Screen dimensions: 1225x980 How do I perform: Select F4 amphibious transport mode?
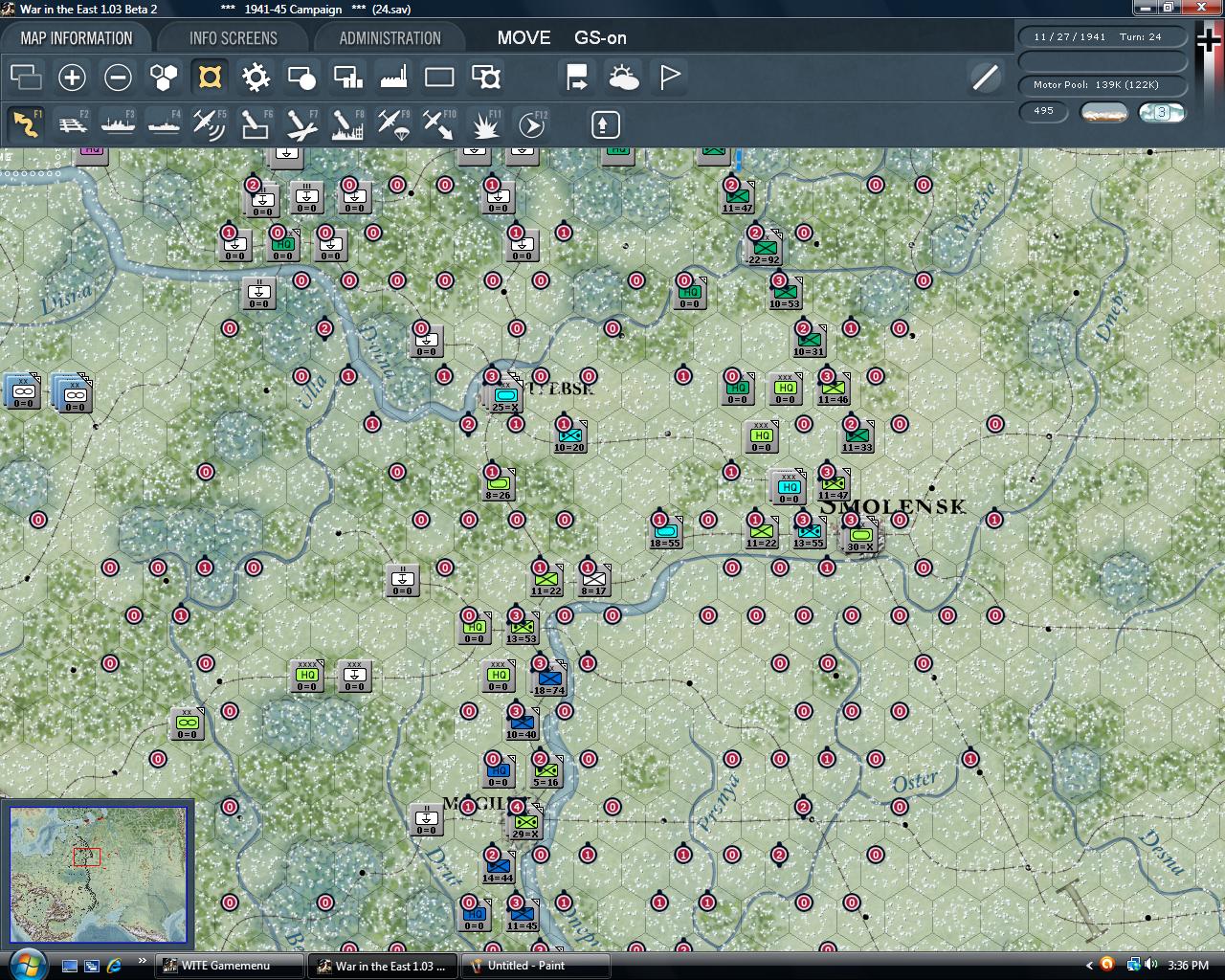coord(164,124)
